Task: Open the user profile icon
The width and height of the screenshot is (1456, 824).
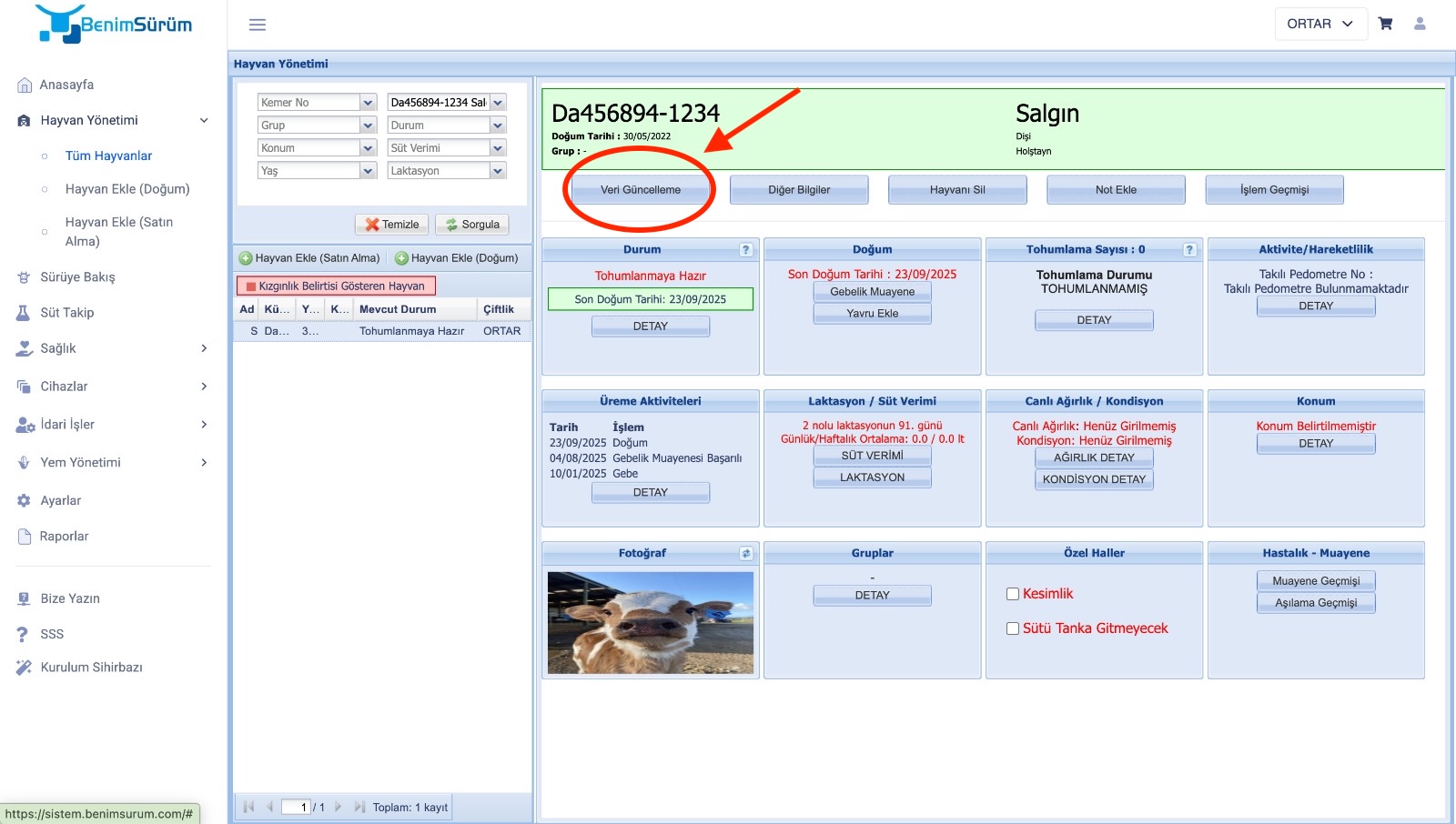Action: click(x=1420, y=24)
